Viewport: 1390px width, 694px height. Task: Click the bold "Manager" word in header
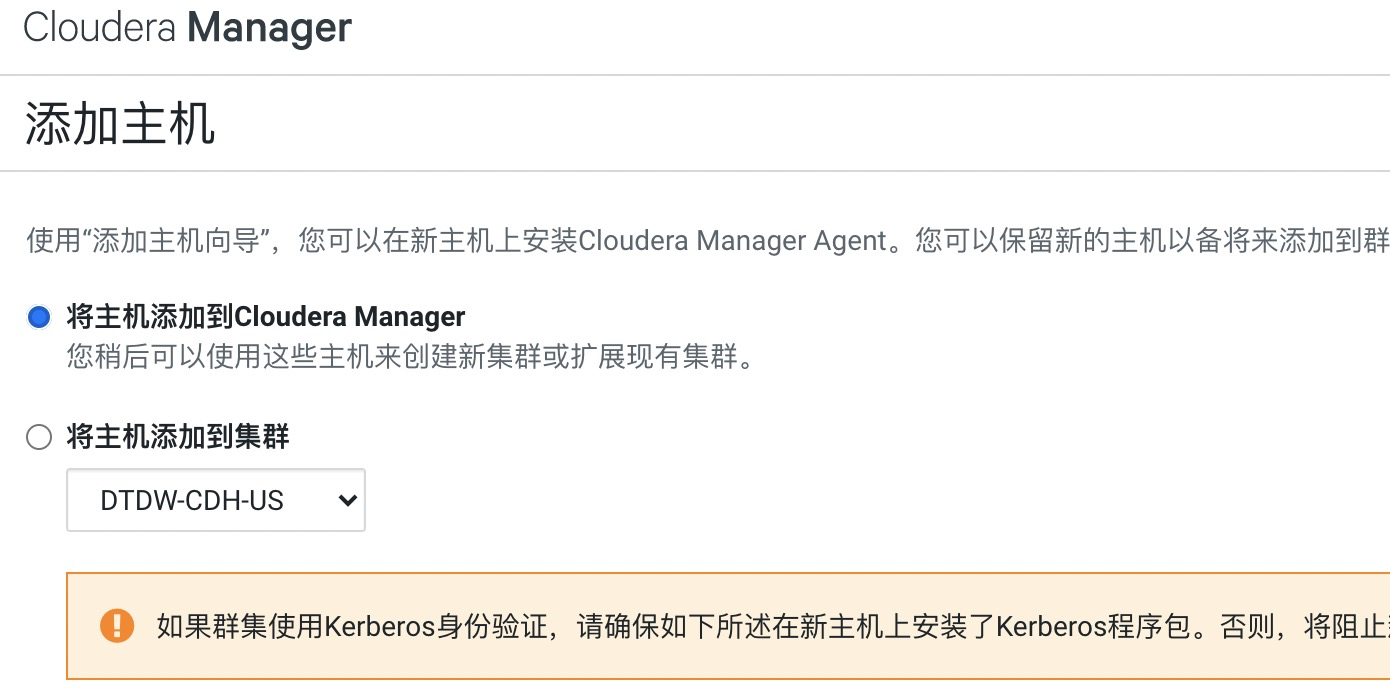click(270, 27)
